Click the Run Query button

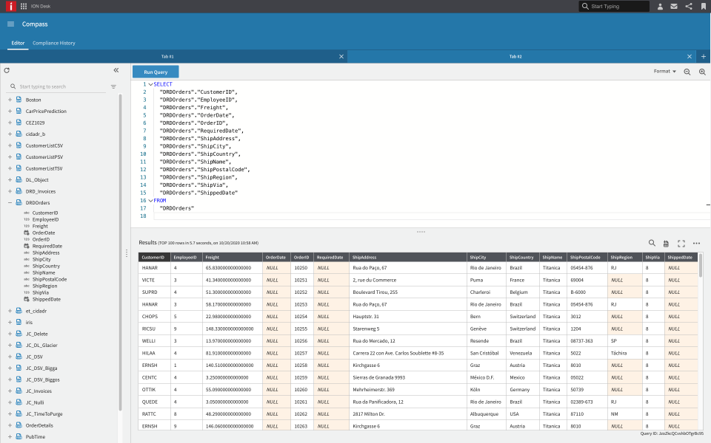coord(155,72)
